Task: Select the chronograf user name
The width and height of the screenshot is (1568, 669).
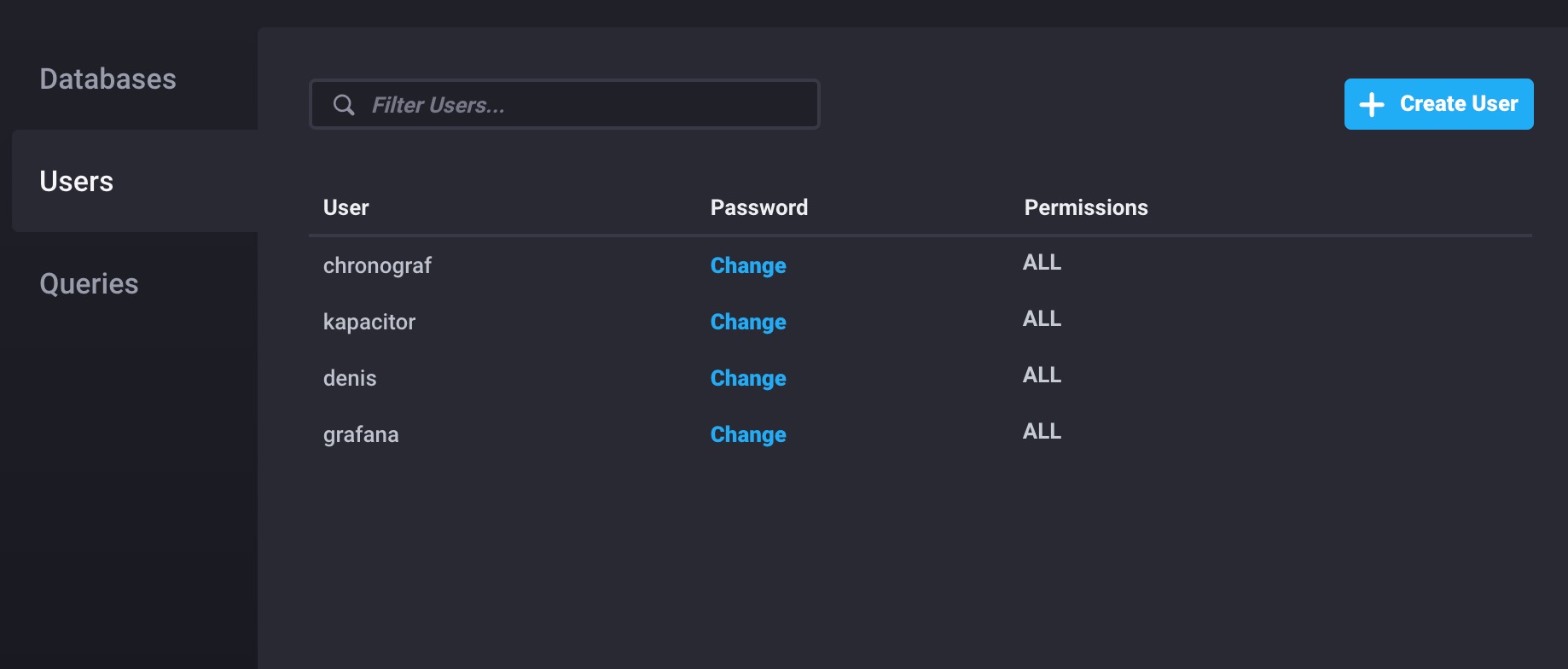Action: [377, 265]
